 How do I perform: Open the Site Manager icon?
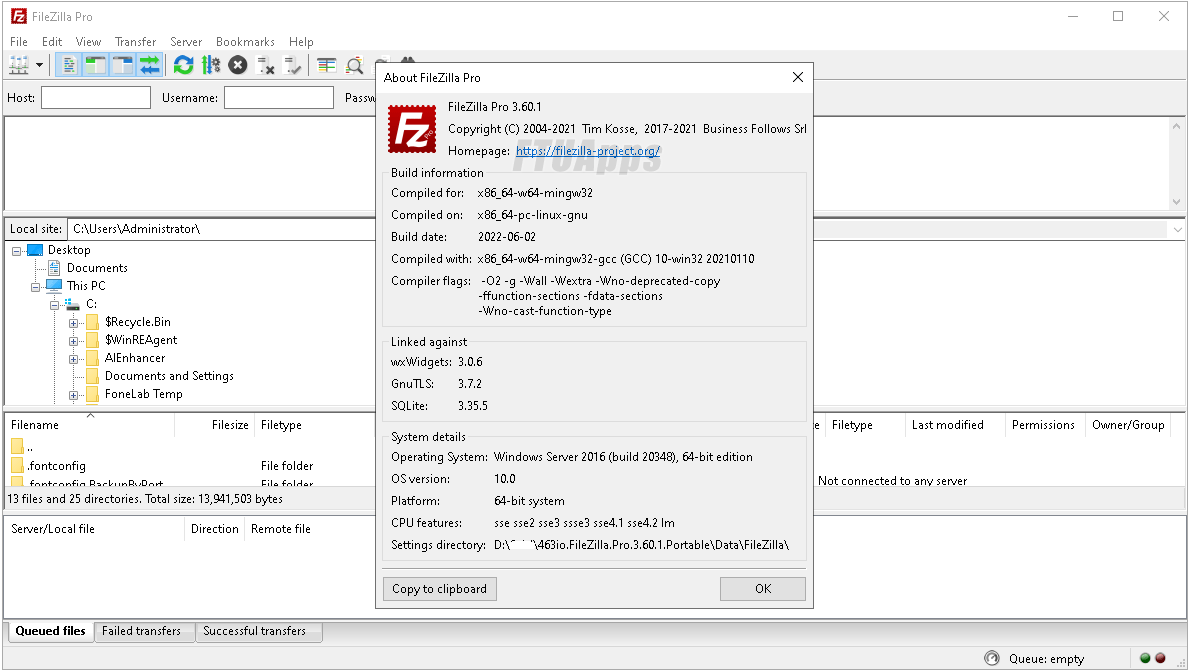pyautogui.click(x=19, y=65)
